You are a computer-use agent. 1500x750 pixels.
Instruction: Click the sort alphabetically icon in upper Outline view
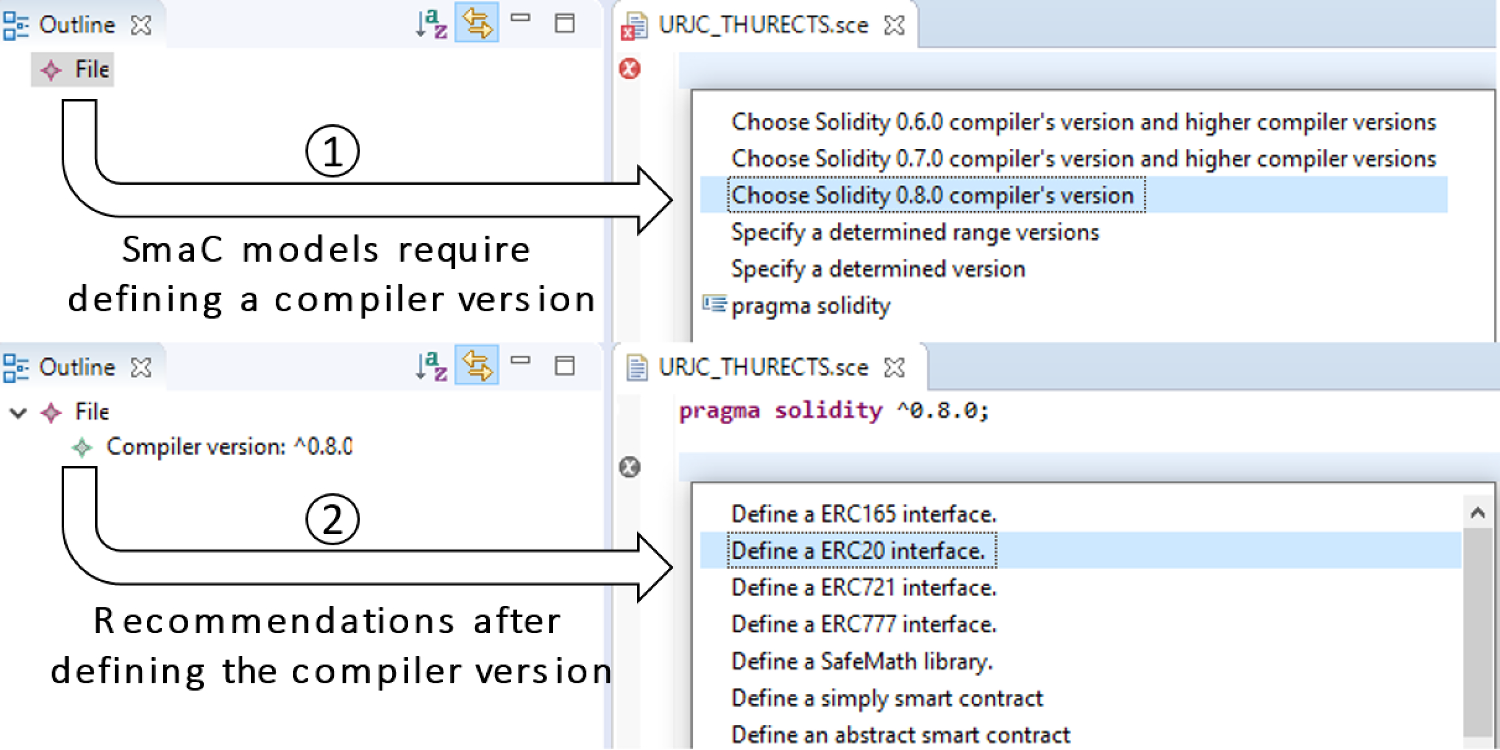coord(432,24)
